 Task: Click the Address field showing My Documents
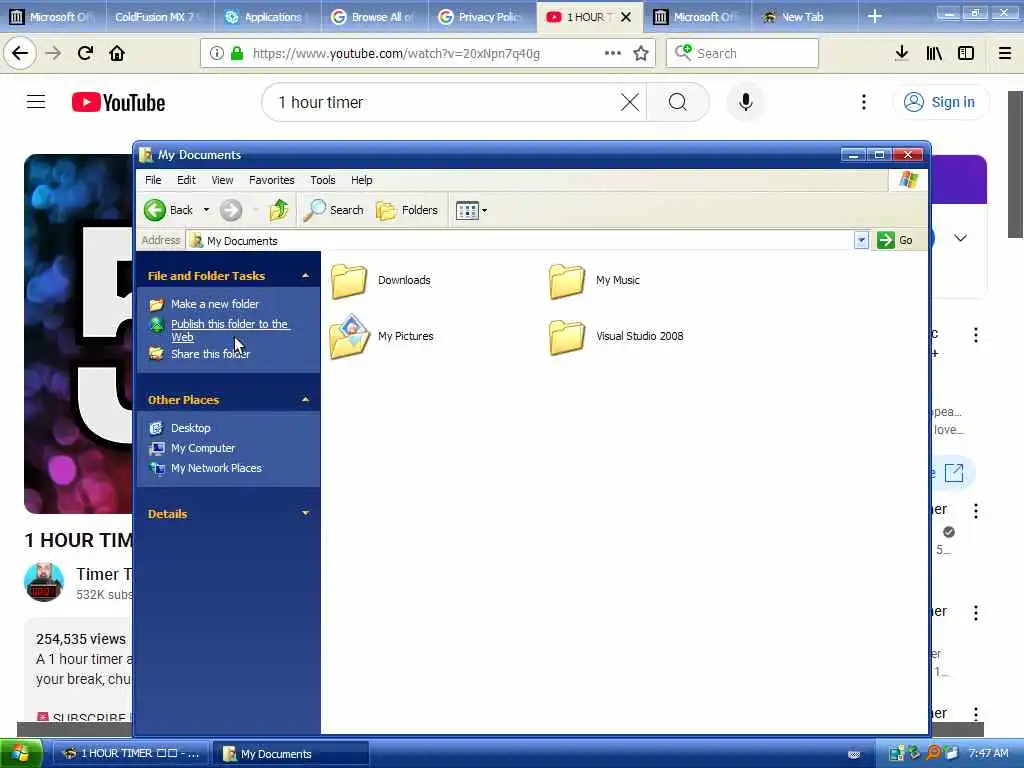[x=520, y=241]
